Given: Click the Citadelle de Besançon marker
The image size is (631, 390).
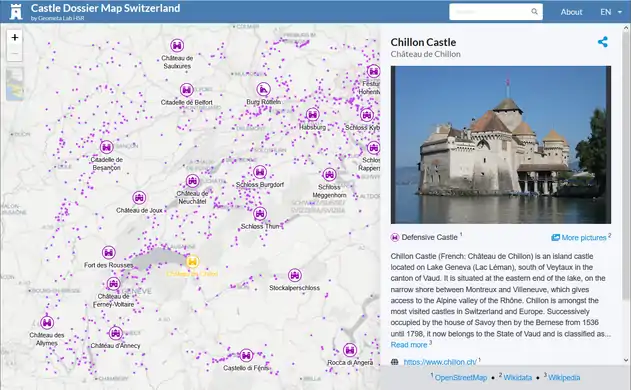Looking at the screenshot, I should tap(106, 147).
